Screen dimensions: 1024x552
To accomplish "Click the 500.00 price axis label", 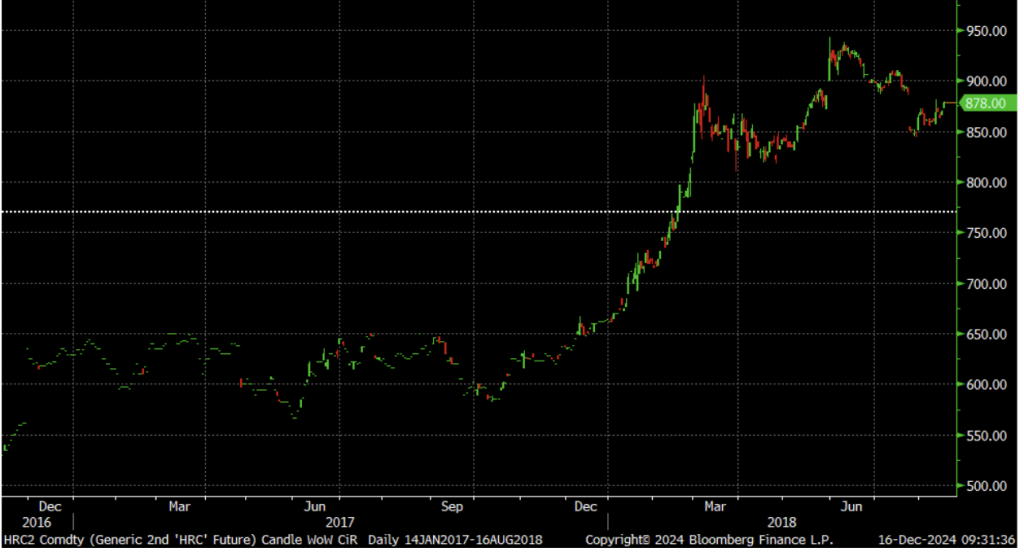I will coord(984,487).
